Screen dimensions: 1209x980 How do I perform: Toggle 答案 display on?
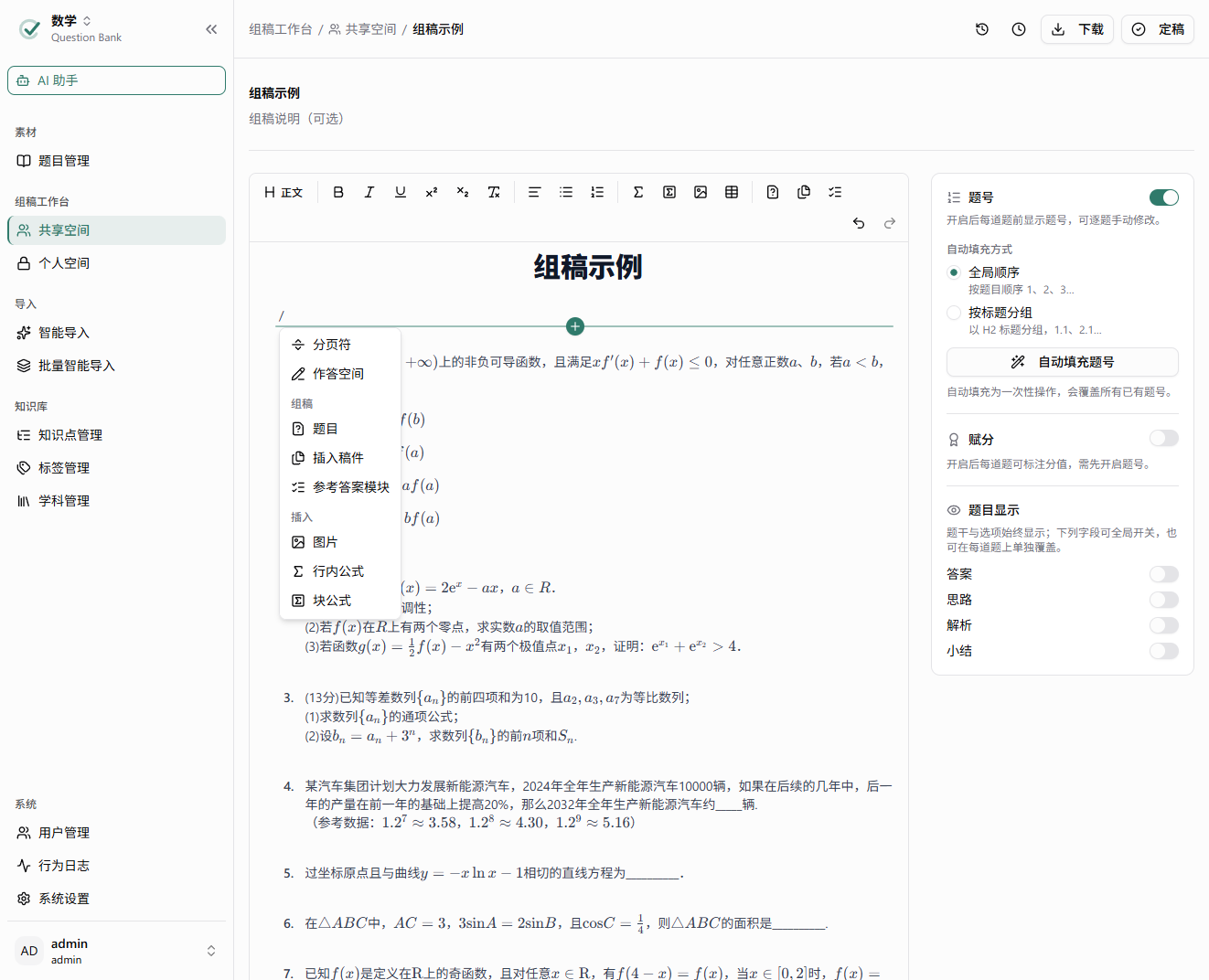1164,574
